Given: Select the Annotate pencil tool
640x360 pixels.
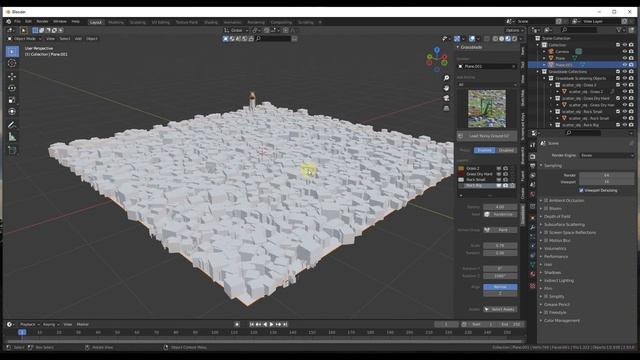Looking at the screenshot, I should pos(12,125).
